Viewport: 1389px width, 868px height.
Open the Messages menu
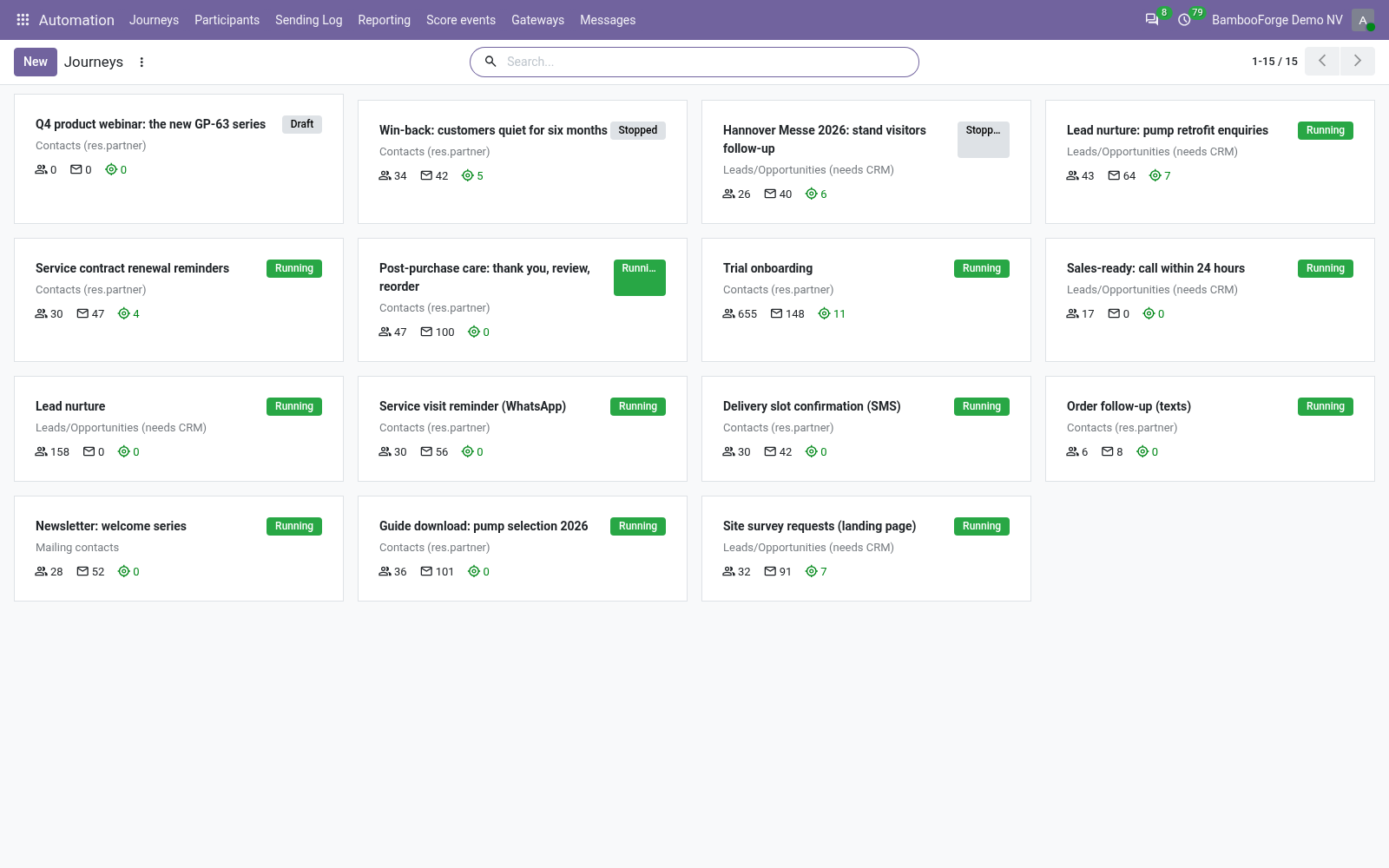point(608,20)
